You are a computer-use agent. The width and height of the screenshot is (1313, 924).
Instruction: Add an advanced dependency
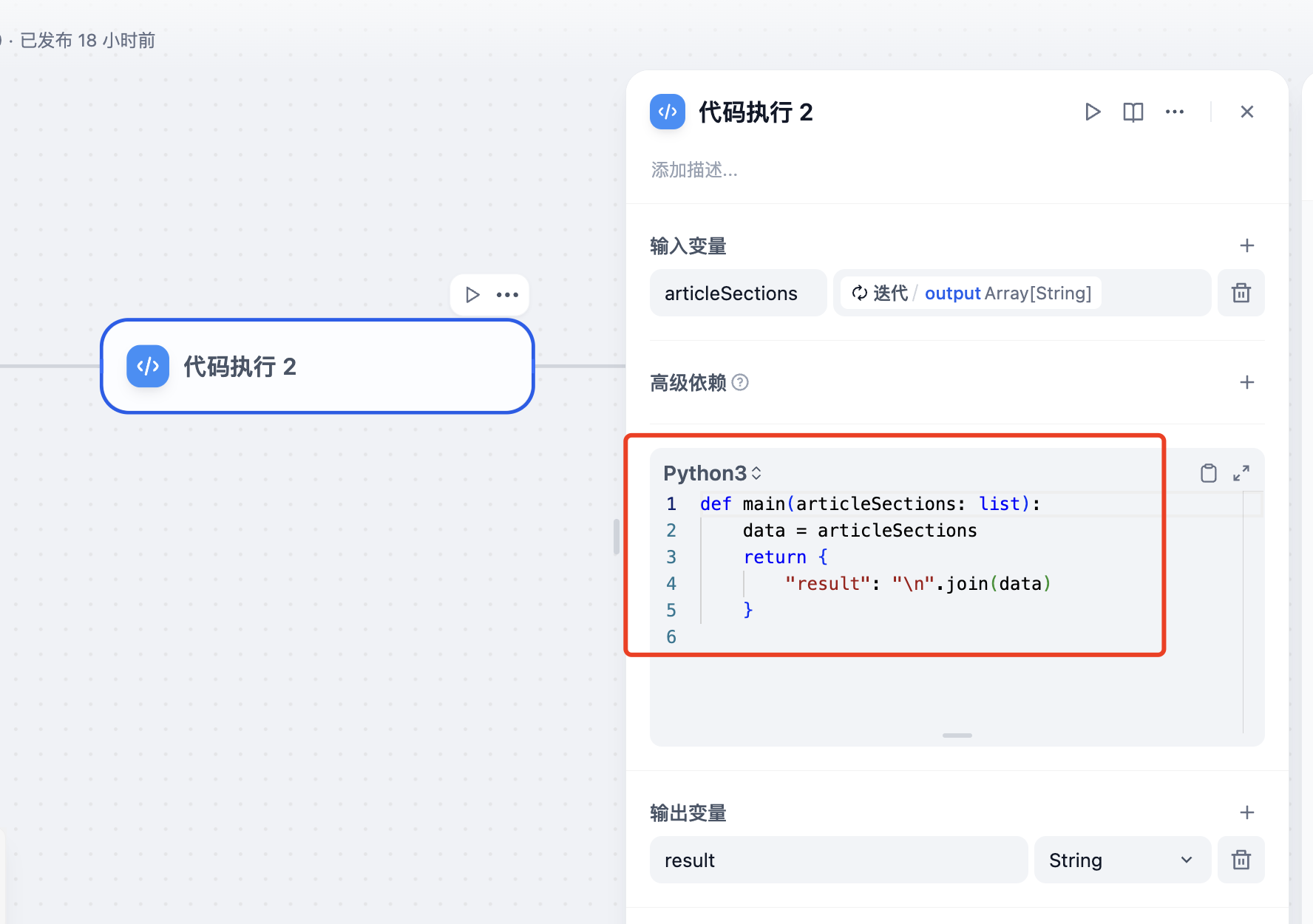1246,382
